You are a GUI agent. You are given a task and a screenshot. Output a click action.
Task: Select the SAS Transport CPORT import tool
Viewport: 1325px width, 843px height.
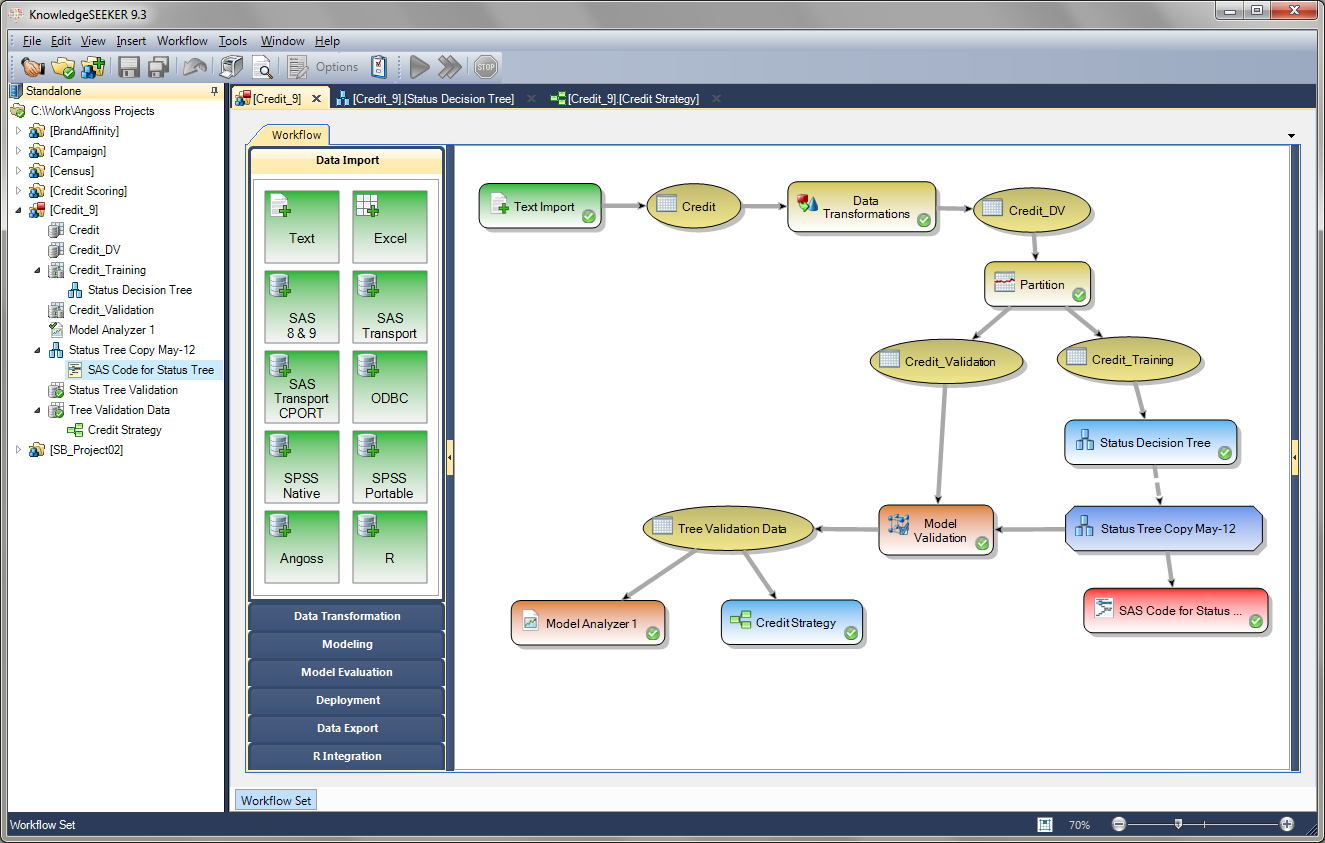pyautogui.click(x=302, y=386)
